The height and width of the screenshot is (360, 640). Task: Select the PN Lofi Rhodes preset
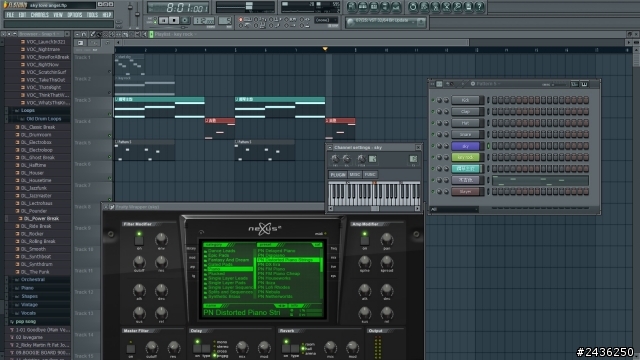point(273,287)
